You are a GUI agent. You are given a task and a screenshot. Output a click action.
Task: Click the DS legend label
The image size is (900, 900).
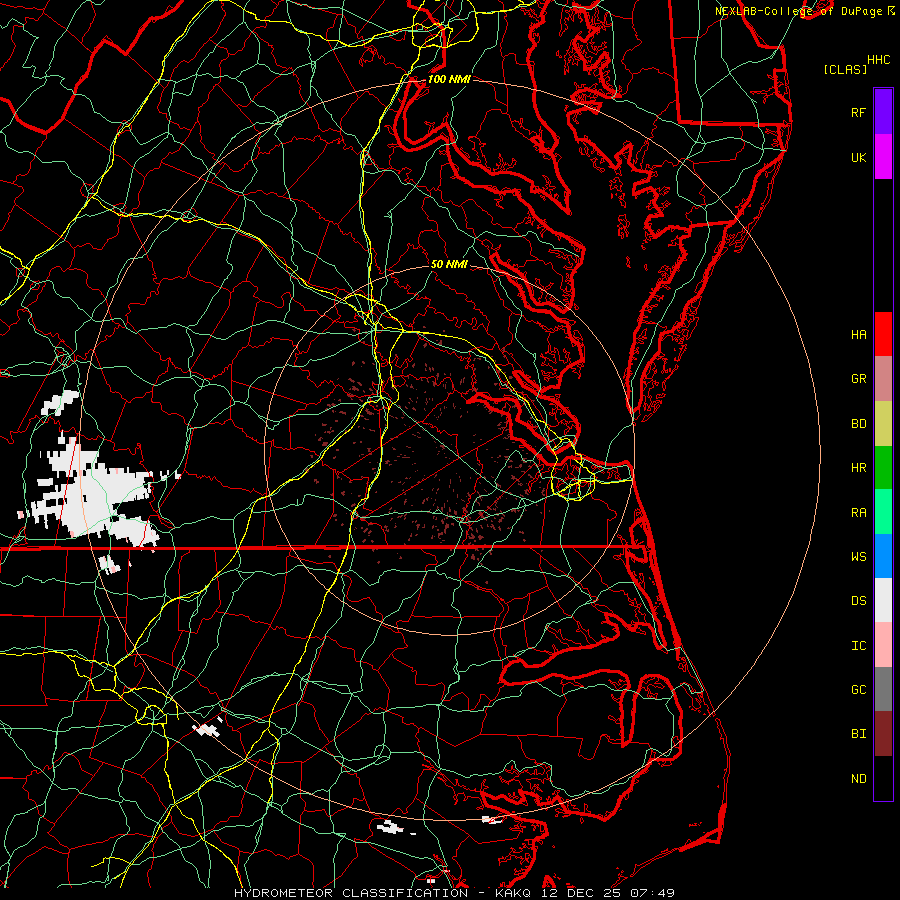[859, 601]
